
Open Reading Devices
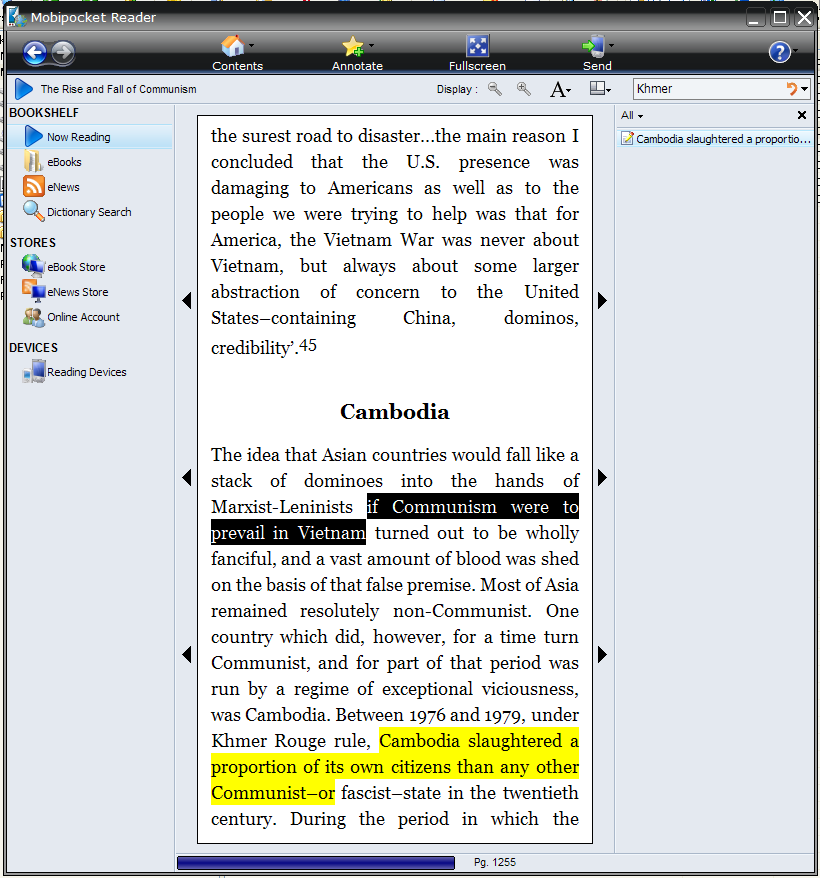(x=86, y=372)
